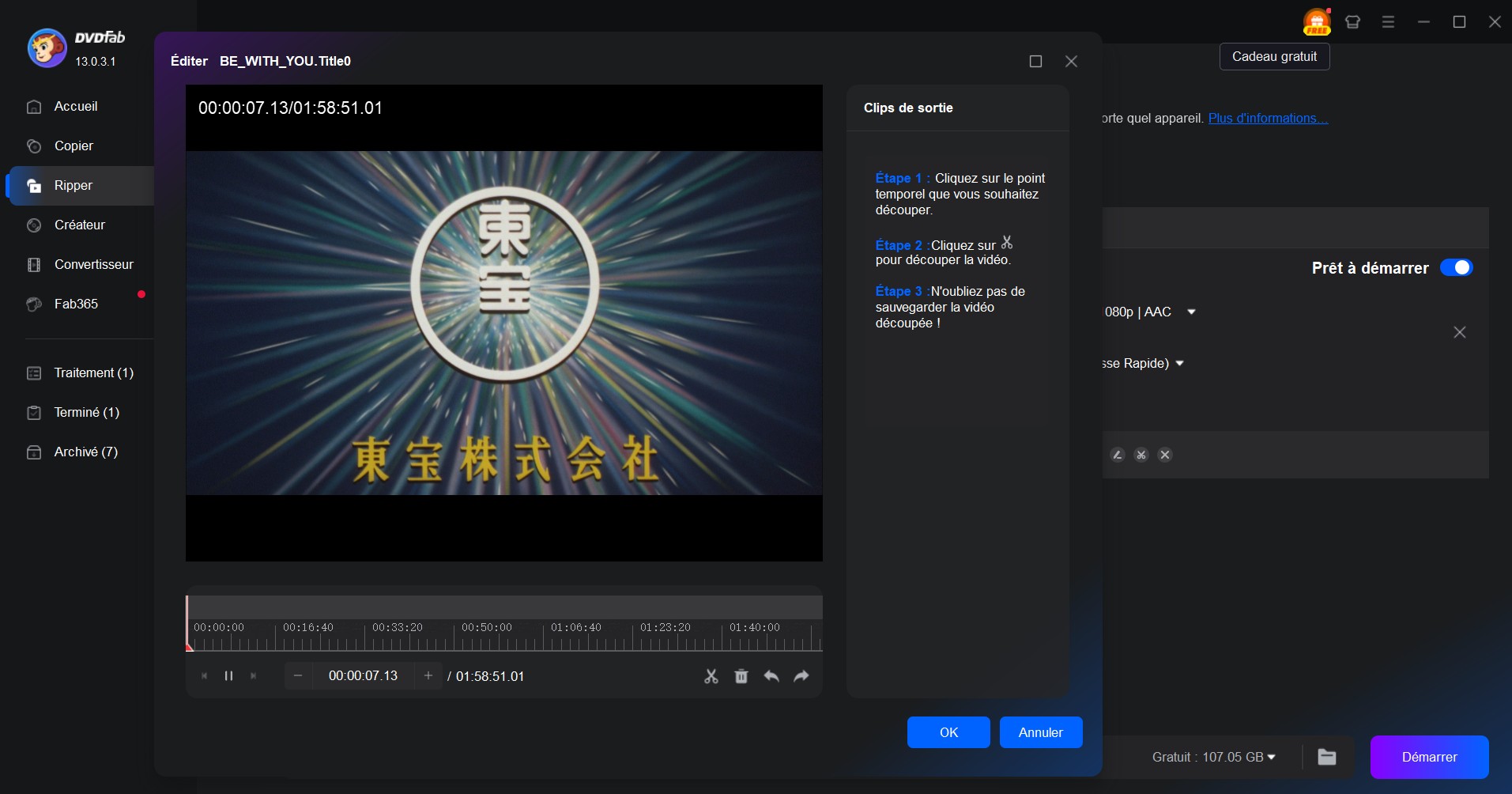
Task: Open the Plus d'informations link
Action: point(1268,118)
